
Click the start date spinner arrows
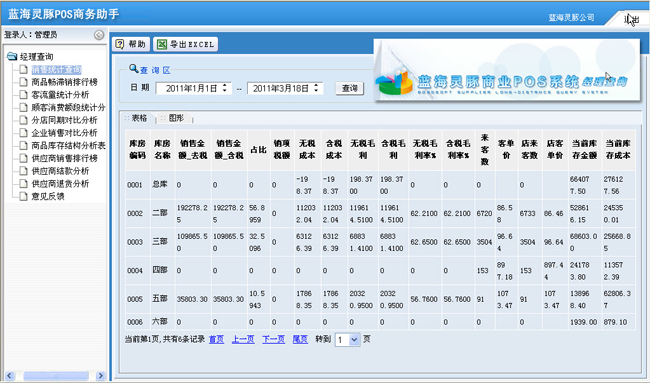[224, 88]
